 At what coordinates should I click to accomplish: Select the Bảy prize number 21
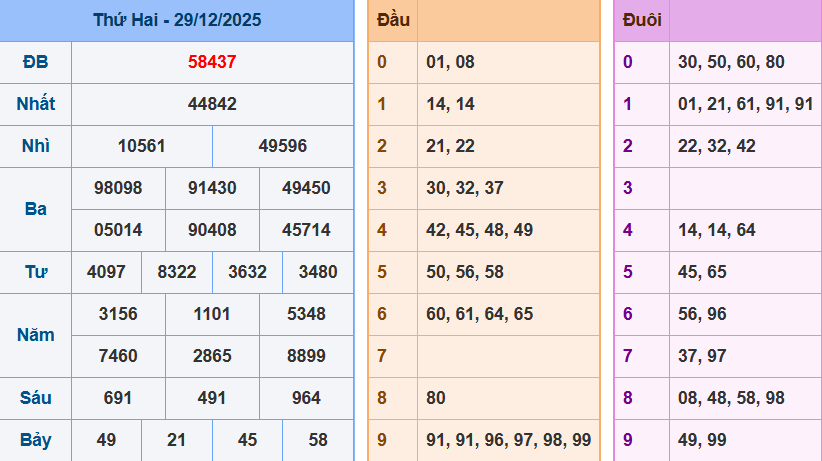(x=177, y=440)
